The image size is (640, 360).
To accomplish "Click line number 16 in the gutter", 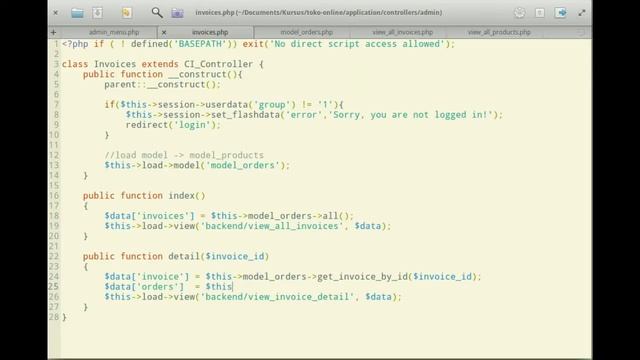I will tap(54, 196).
